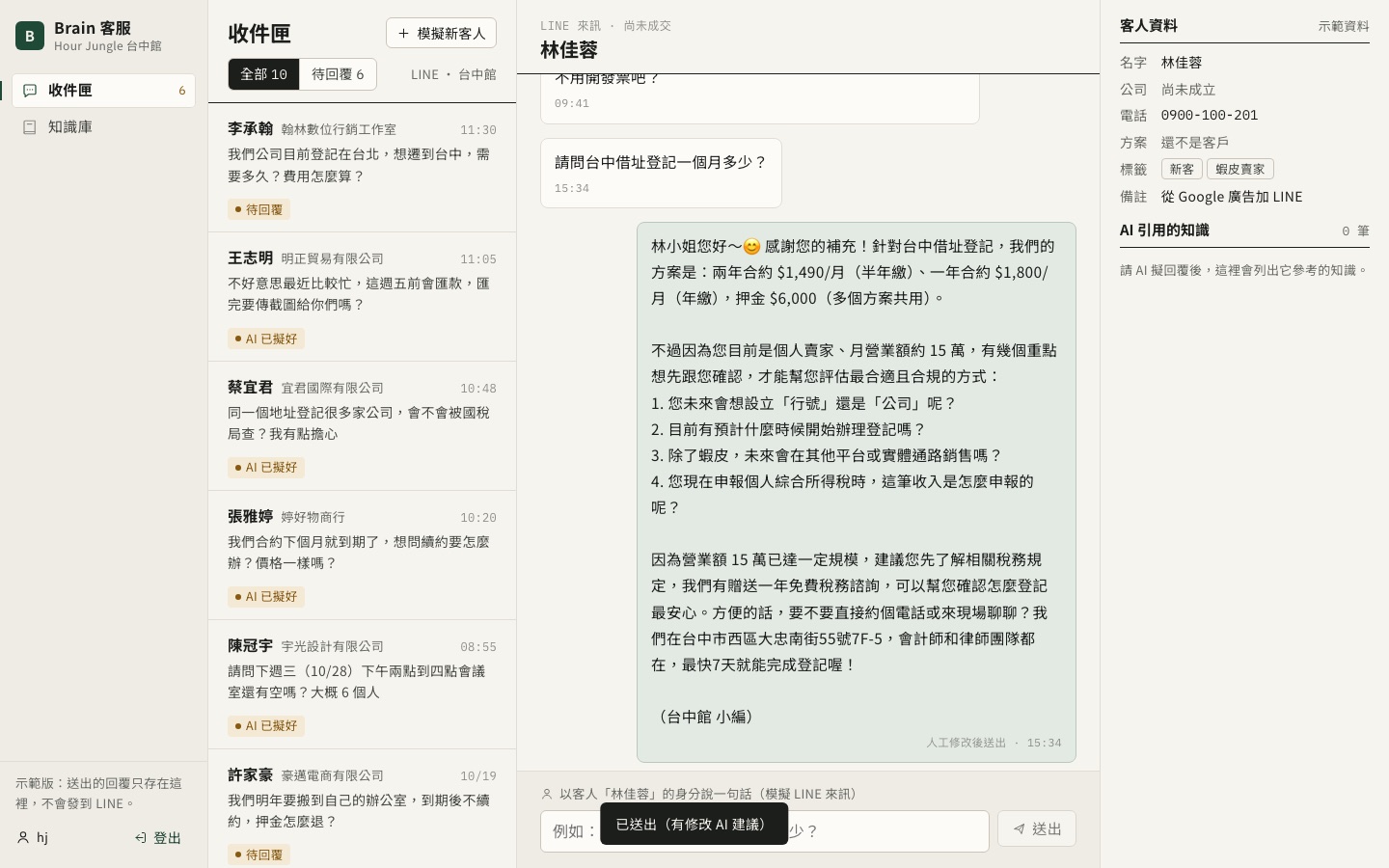Click the LINE 來訊 · 尚未成交 status line
The image size is (1389, 868).
pyautogui.click(x=606, y=26)
